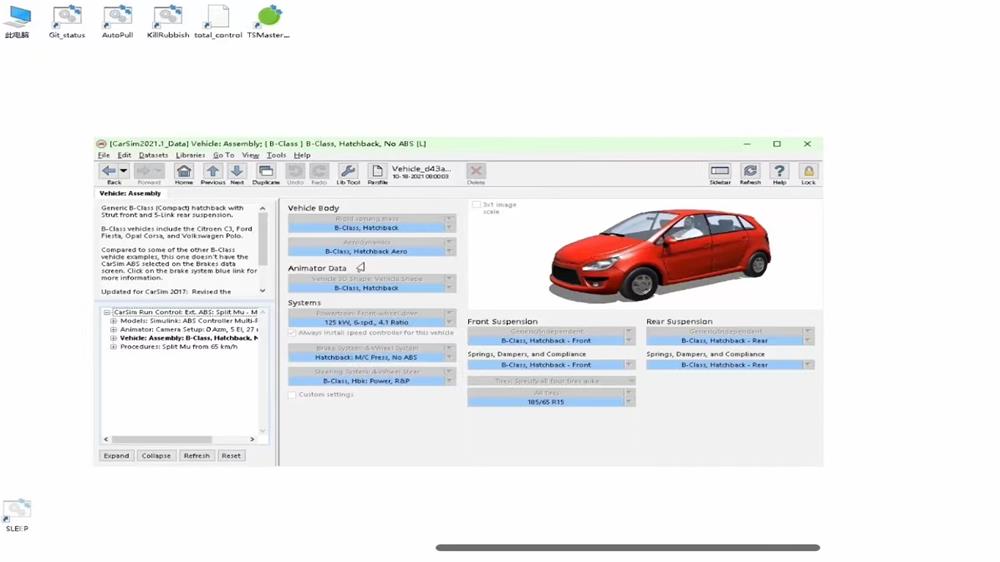Screen dimensions: 1000x562
Task: Go to the Previous dataset
Action: tap(212, 172)
